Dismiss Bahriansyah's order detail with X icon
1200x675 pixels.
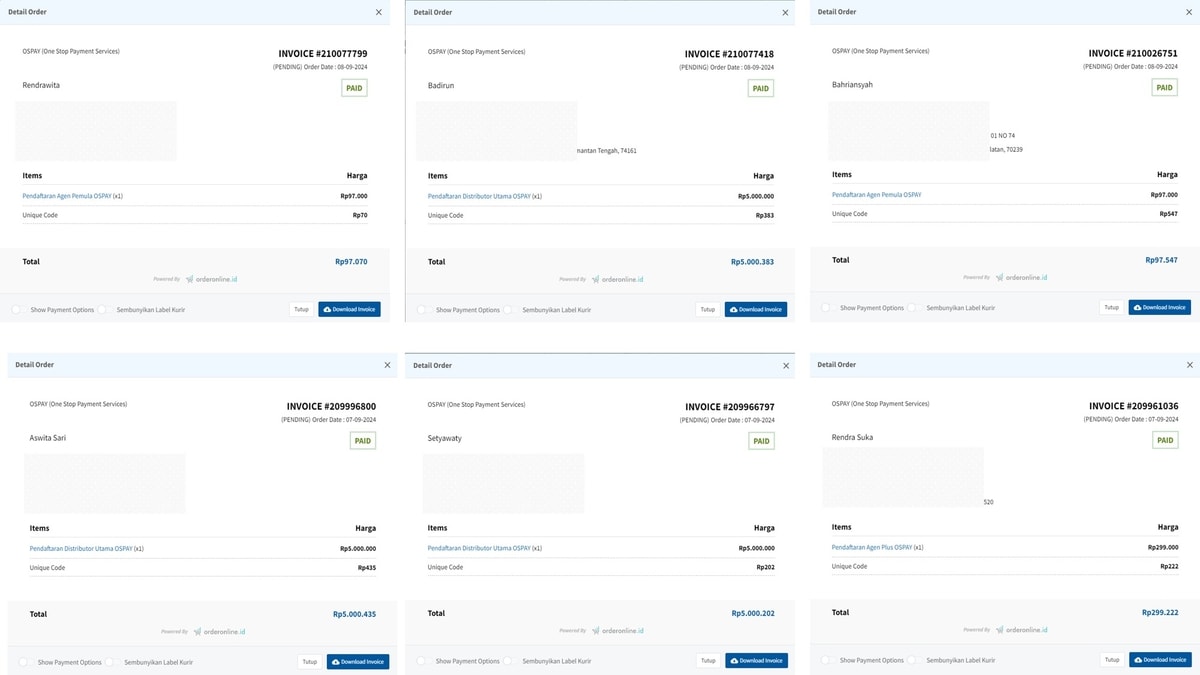(1189, 12)
